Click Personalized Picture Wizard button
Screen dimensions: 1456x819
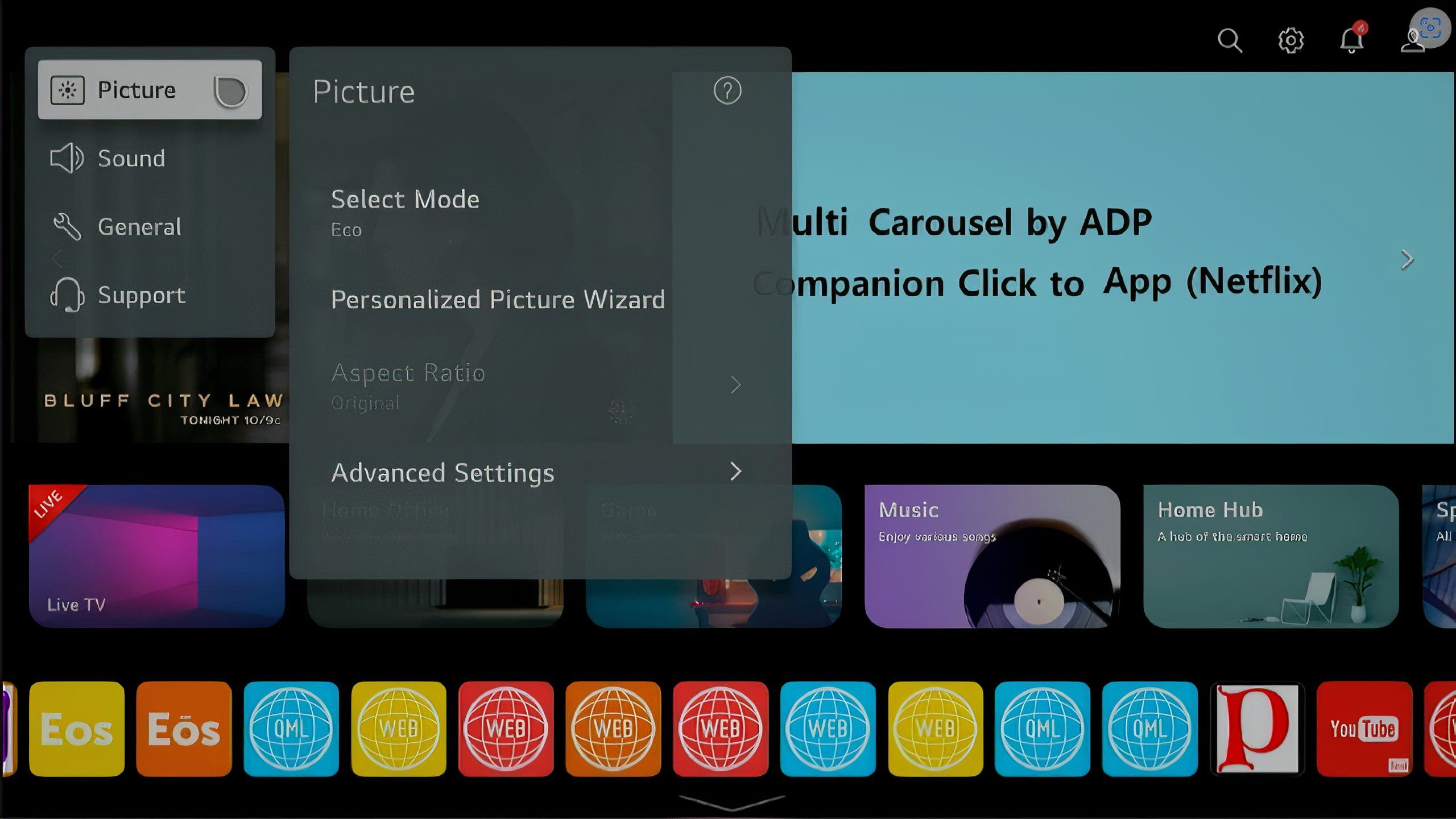(498, 299)
